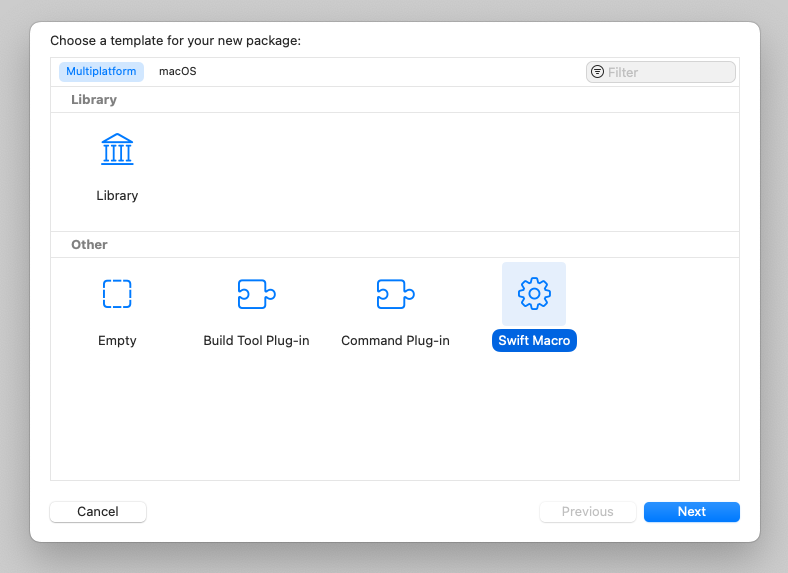This screenshot has width=788, height=573.
Task: Select the Library template icon
Action: click(x=117, y=149)
